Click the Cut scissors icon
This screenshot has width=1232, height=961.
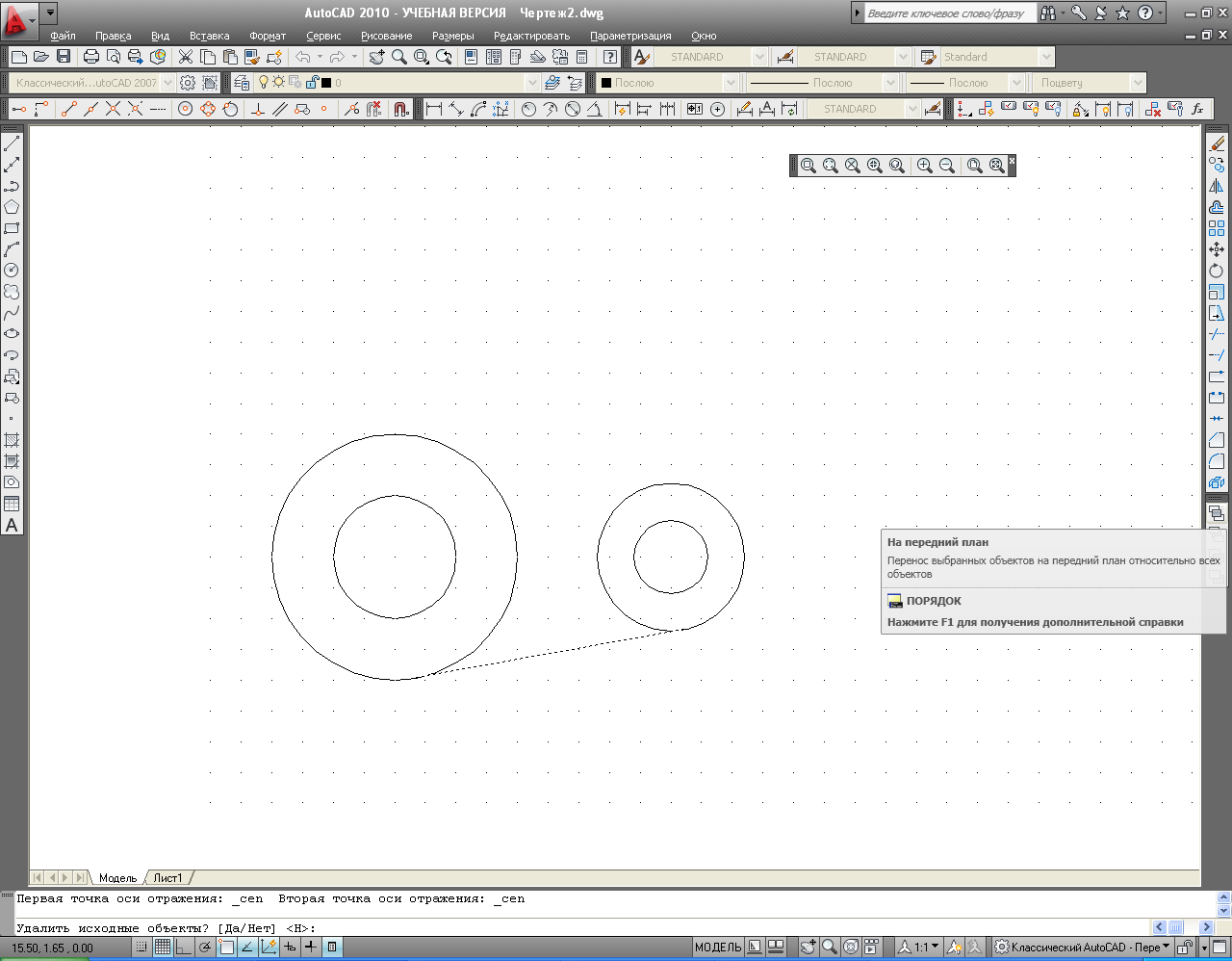pos(186,57)
